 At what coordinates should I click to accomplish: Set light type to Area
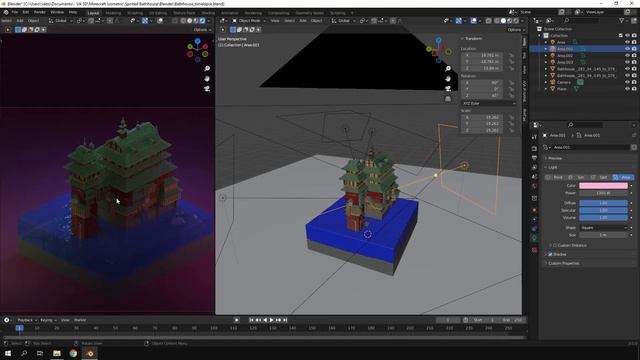623,177
